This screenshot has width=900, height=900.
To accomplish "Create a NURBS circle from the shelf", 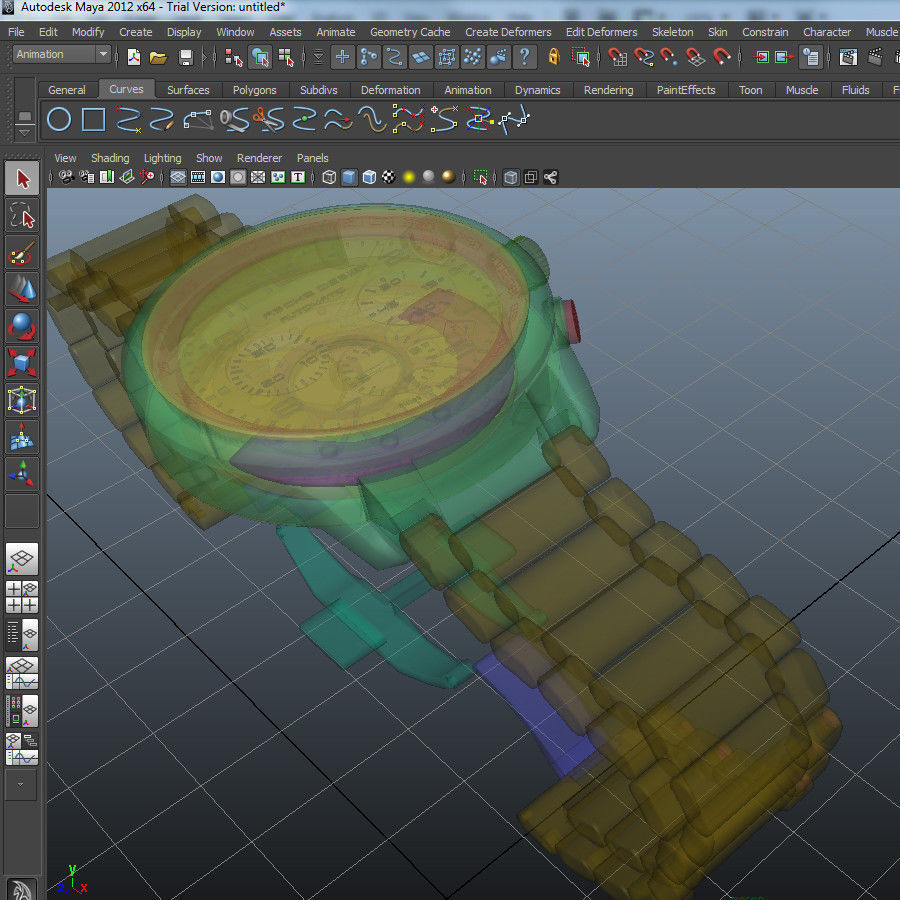I will [59, 119].
